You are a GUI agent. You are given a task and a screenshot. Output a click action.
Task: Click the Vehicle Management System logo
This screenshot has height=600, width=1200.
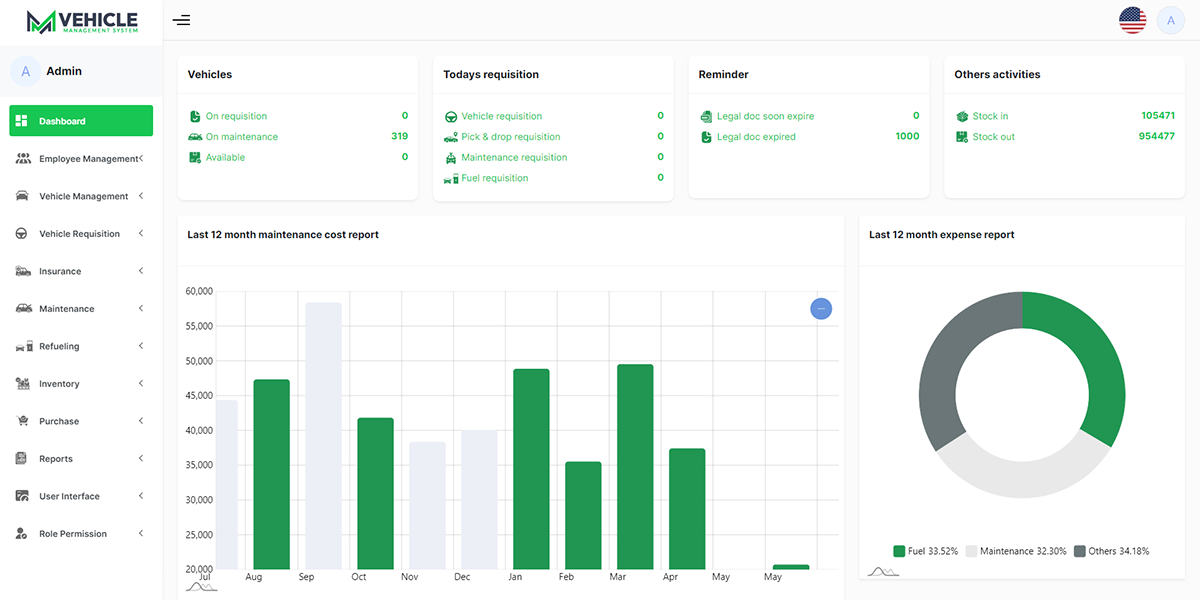[82, 21]
